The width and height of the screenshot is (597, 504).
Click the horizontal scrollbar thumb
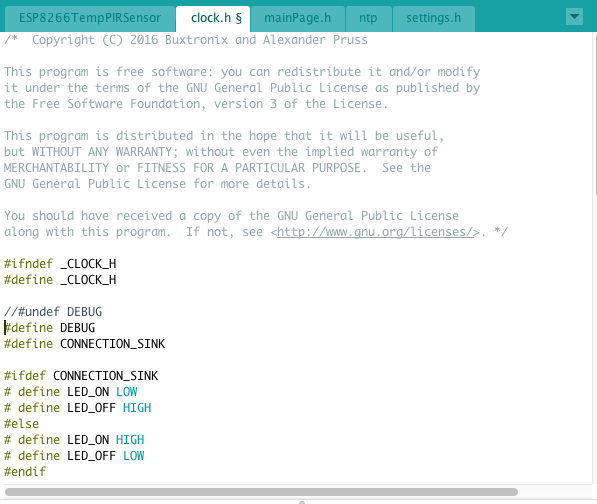coord(261,492)
